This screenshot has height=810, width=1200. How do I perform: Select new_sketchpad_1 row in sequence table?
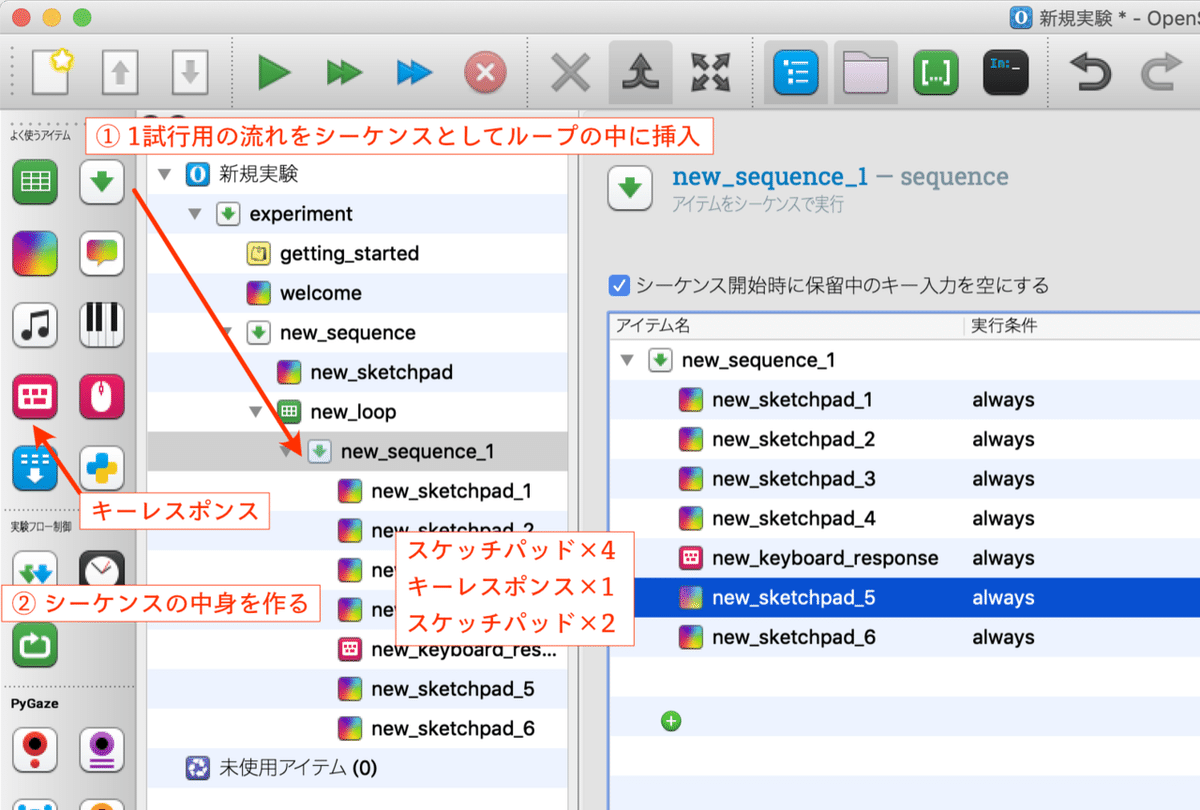pyautogui.click(x=904, y=400)
